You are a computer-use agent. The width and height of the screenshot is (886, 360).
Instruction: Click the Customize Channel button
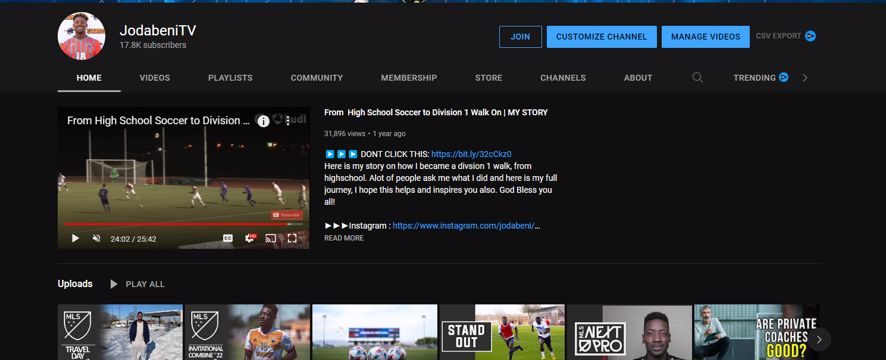tap(601, 37)
